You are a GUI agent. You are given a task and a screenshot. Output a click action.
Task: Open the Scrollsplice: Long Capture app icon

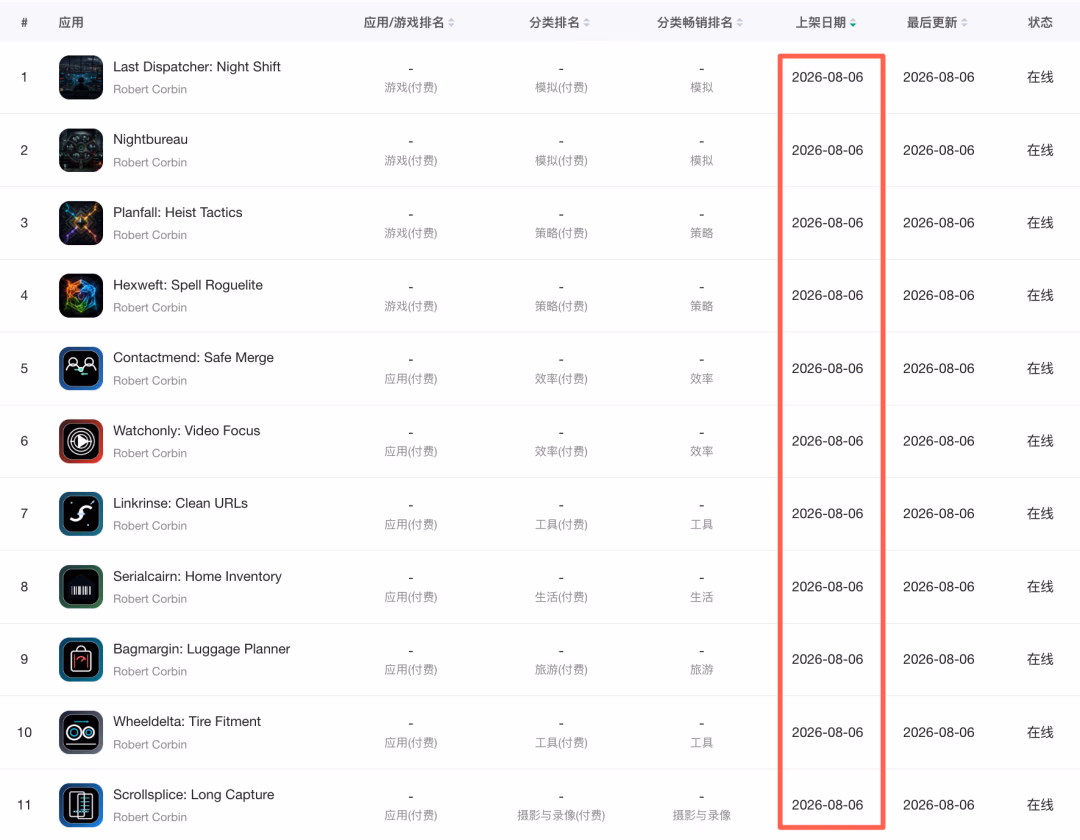click(81, 805)
